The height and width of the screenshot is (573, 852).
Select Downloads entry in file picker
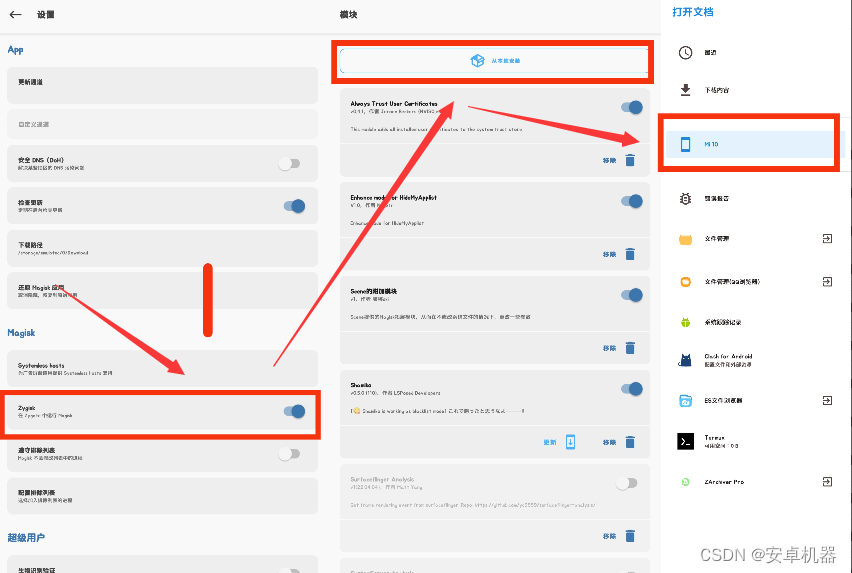pos(717,91)
